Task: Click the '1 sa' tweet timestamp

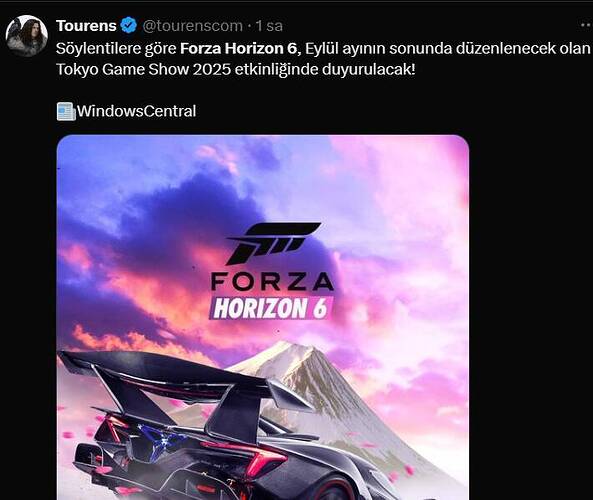Action: click(x=269, y=26)
